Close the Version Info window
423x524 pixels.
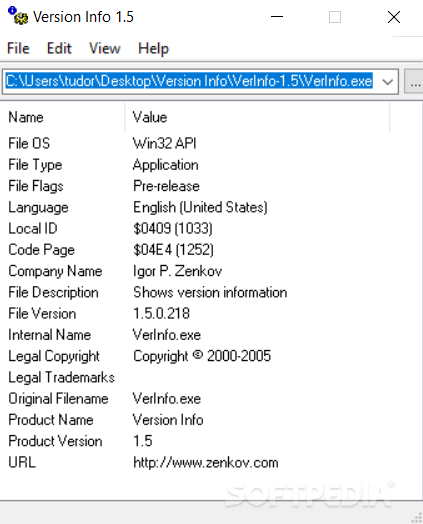pos(394,17)
